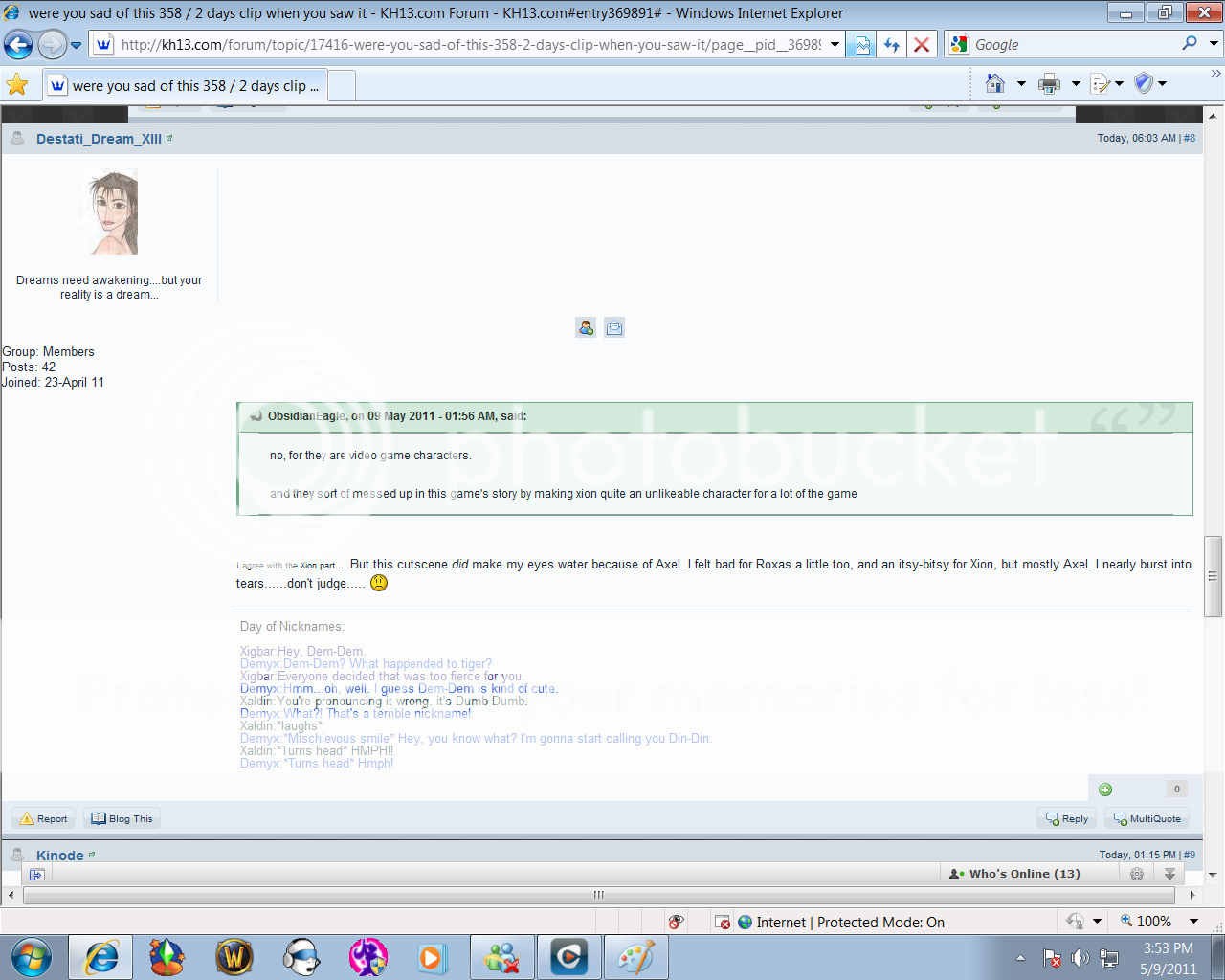
Task: Click the Home page icon
Action: pyautogui.click(x=995, y=84)
